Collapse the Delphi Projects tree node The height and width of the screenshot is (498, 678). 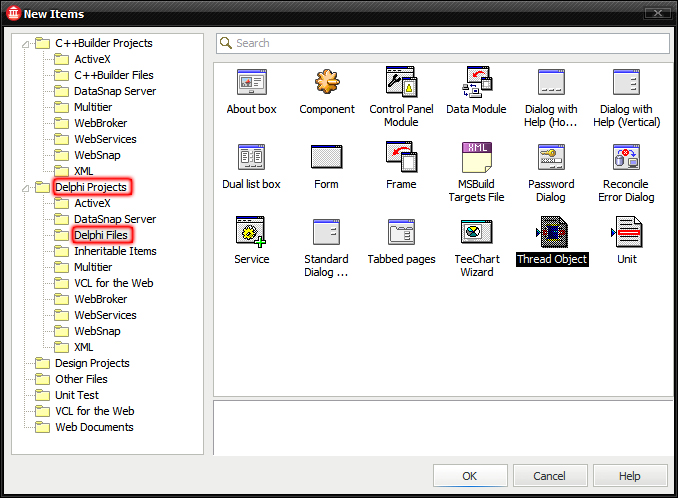pos(26,188)
